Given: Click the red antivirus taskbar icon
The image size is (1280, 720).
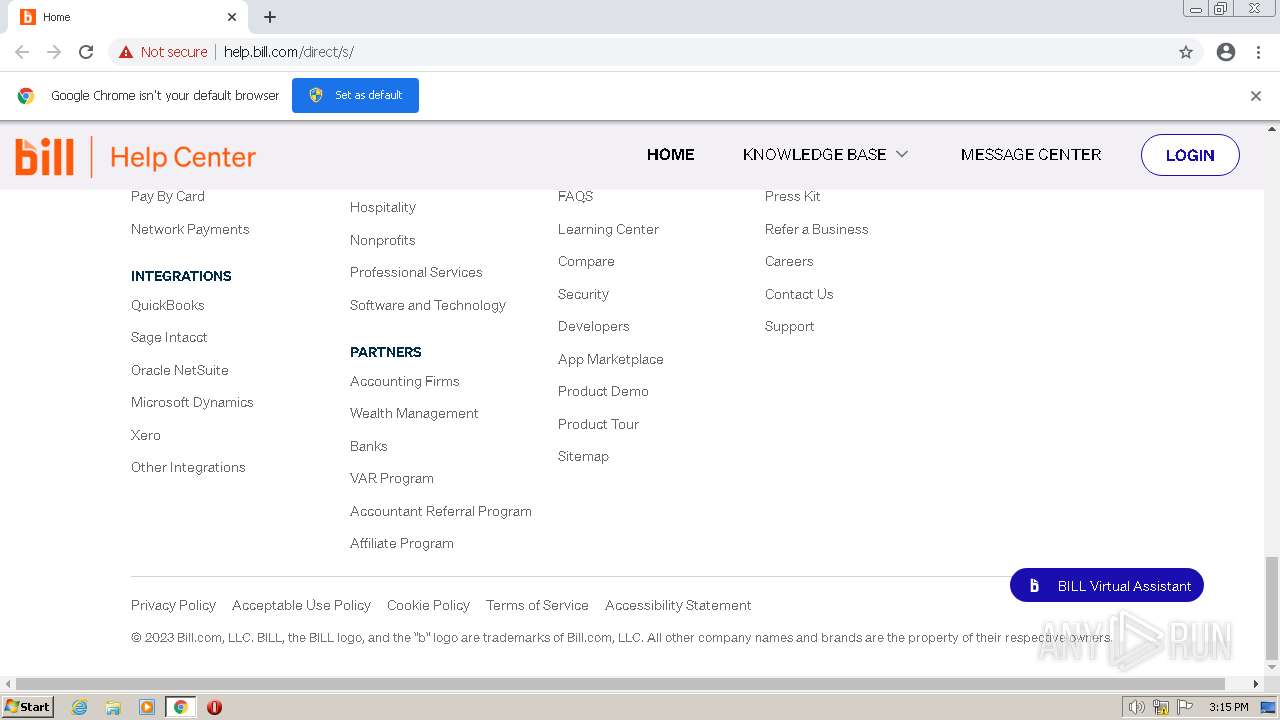Looking at the screenshot, I should (214, 707).
